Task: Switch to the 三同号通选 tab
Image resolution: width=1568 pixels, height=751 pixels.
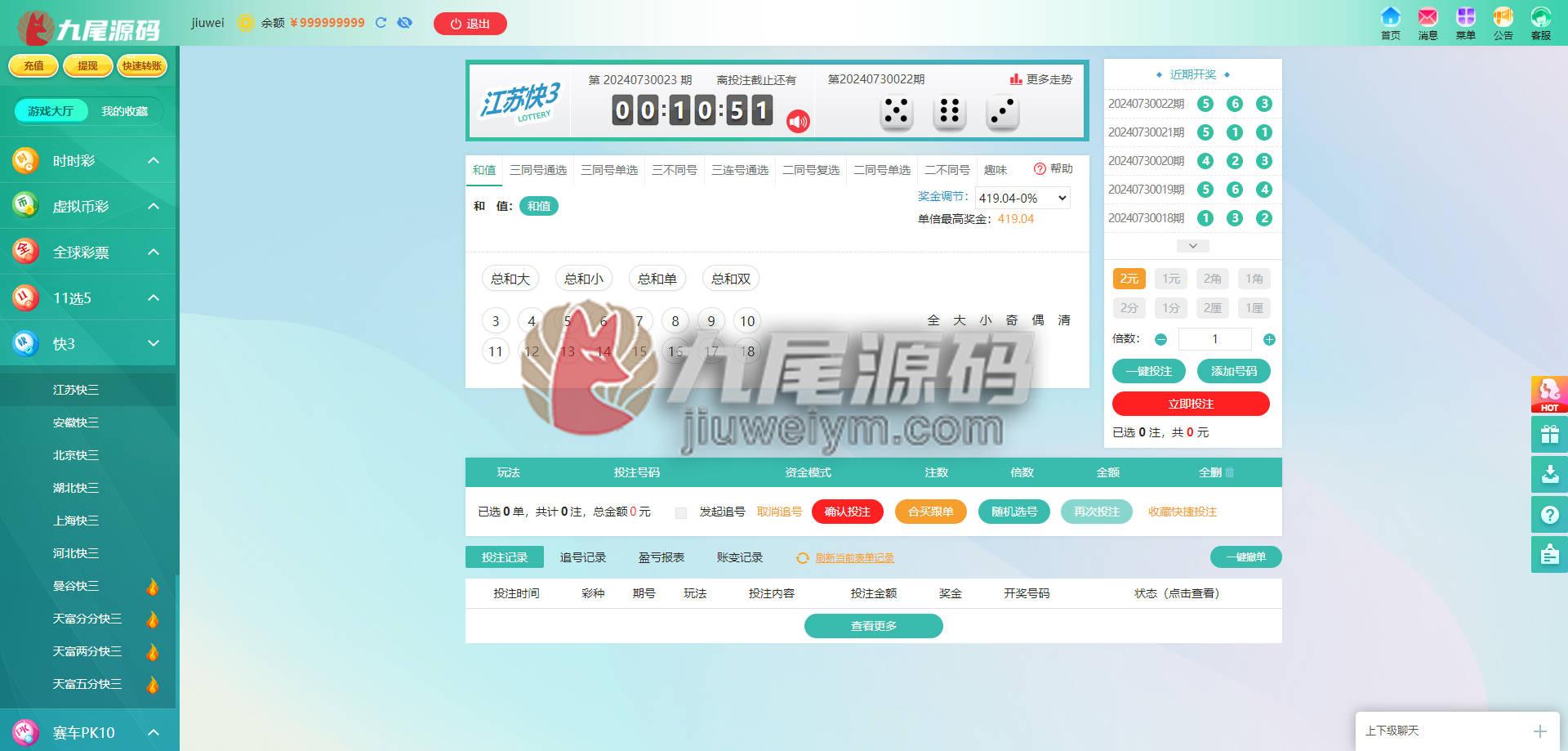Action: click(538, 170)
